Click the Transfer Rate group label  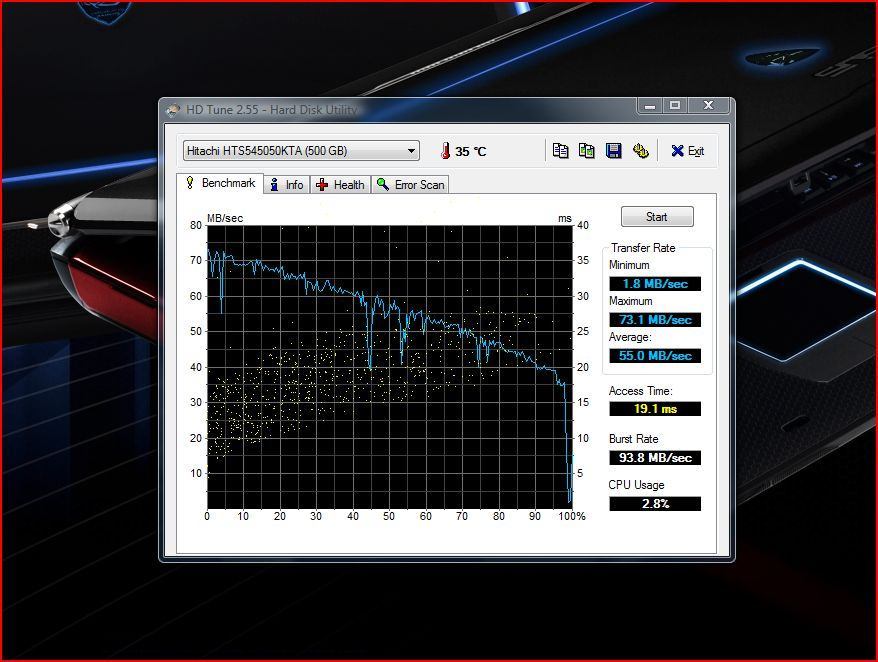pos(643,248)
